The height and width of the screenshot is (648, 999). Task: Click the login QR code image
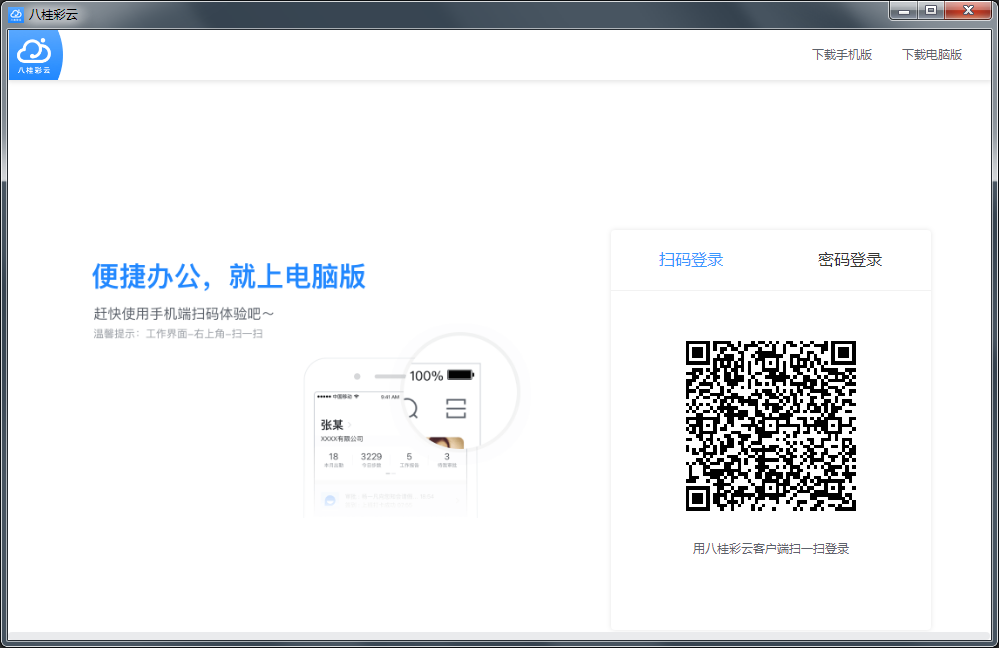(770, 426)
